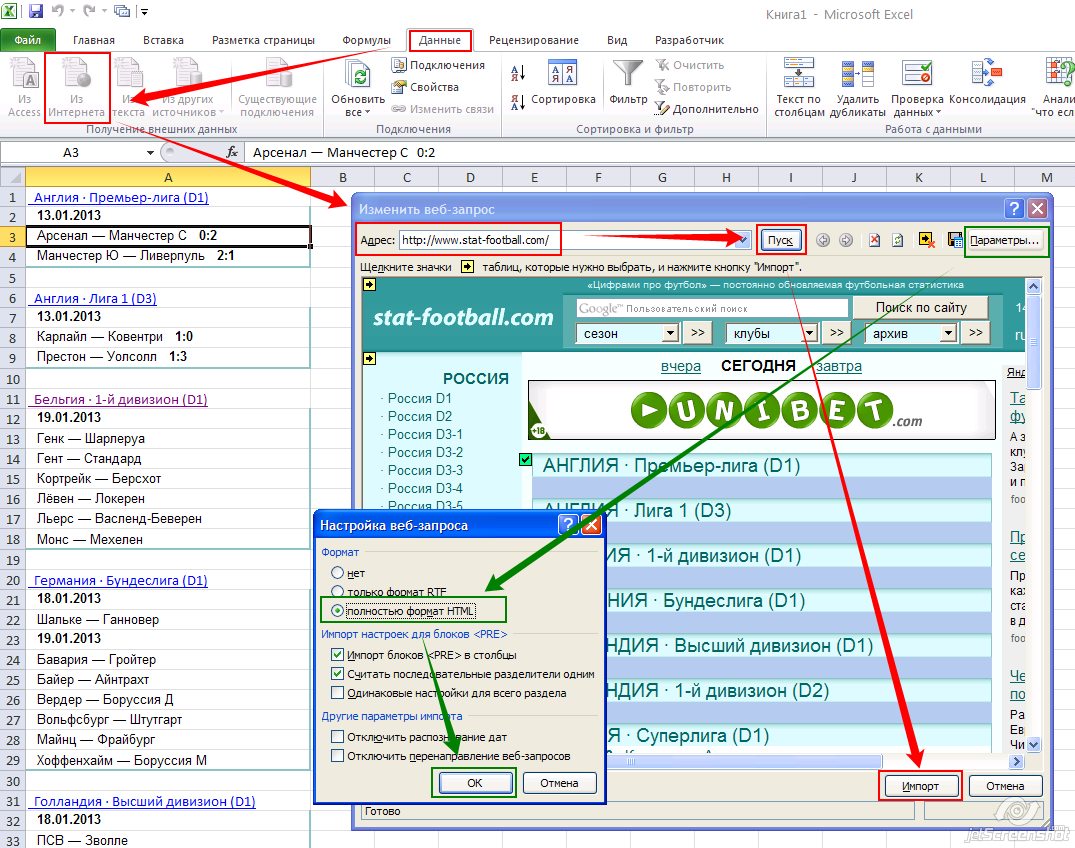Click Дополнительно advanced filter
1075x848 pixels.
[707, 109]
